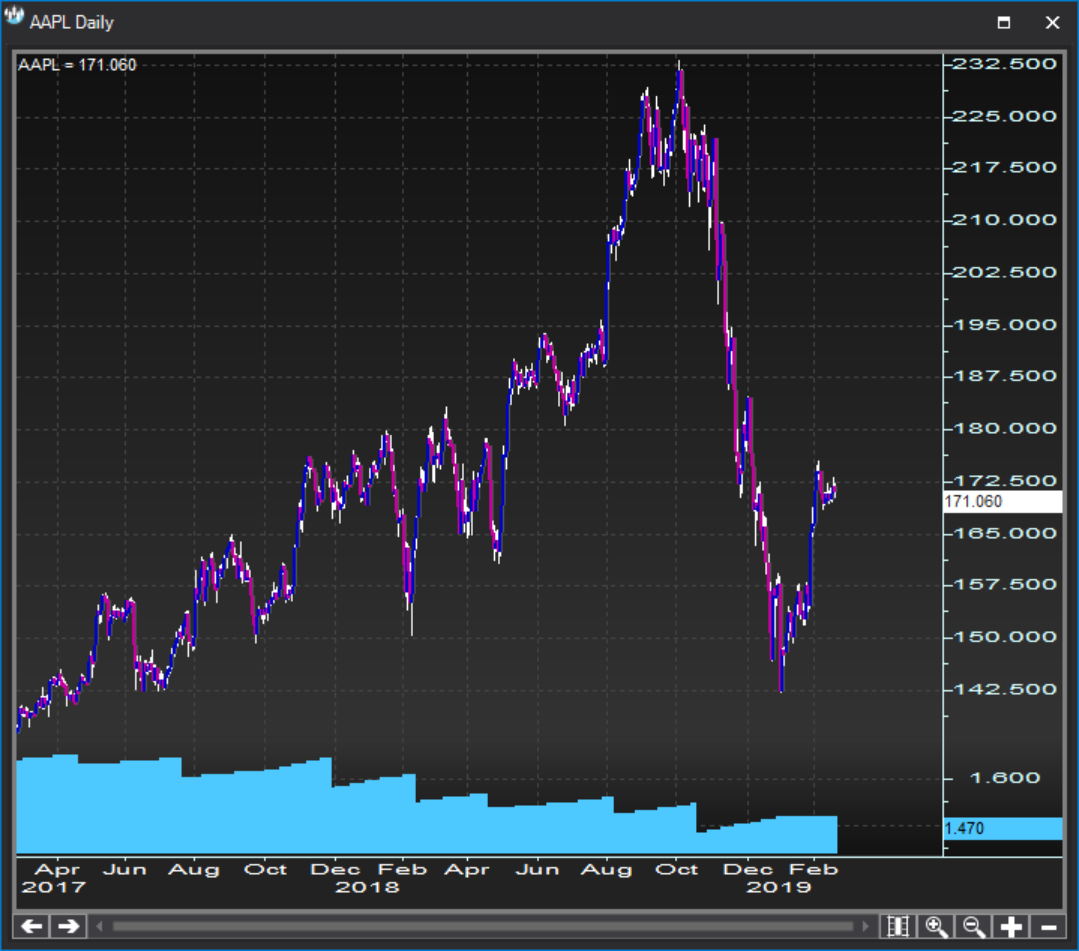The height and width of the screenshot is (951, 1079).
Task: Click the 217.500 price axis label
Action: (1004, 168)
